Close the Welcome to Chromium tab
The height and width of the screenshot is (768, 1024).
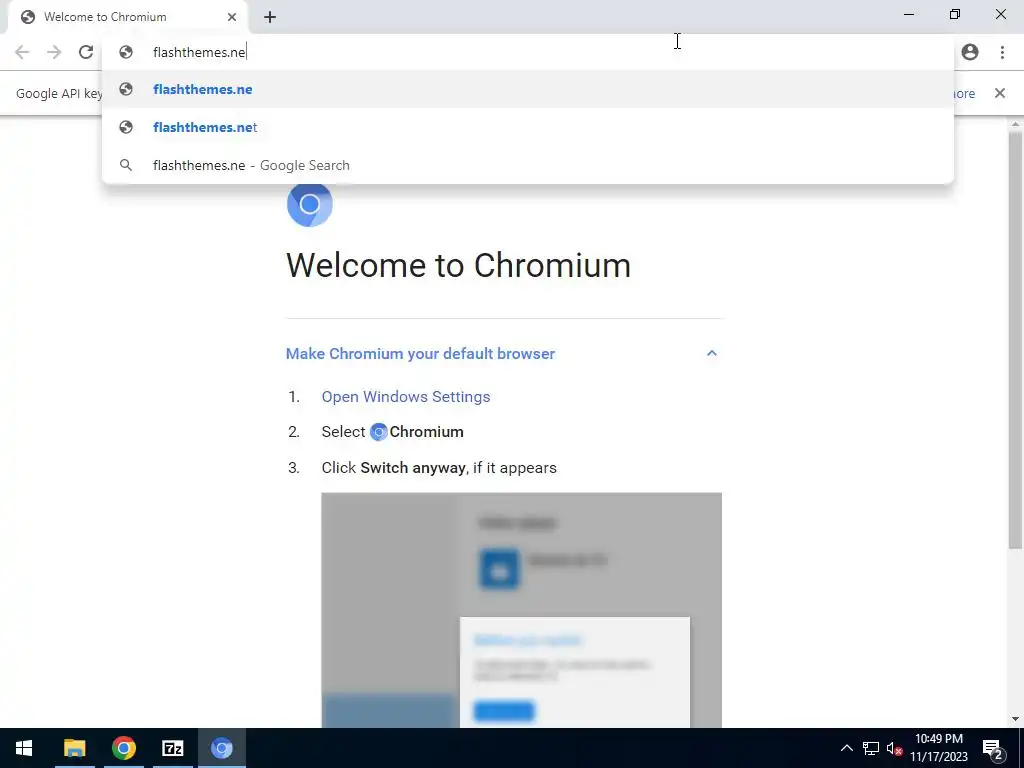coord(232,17)
